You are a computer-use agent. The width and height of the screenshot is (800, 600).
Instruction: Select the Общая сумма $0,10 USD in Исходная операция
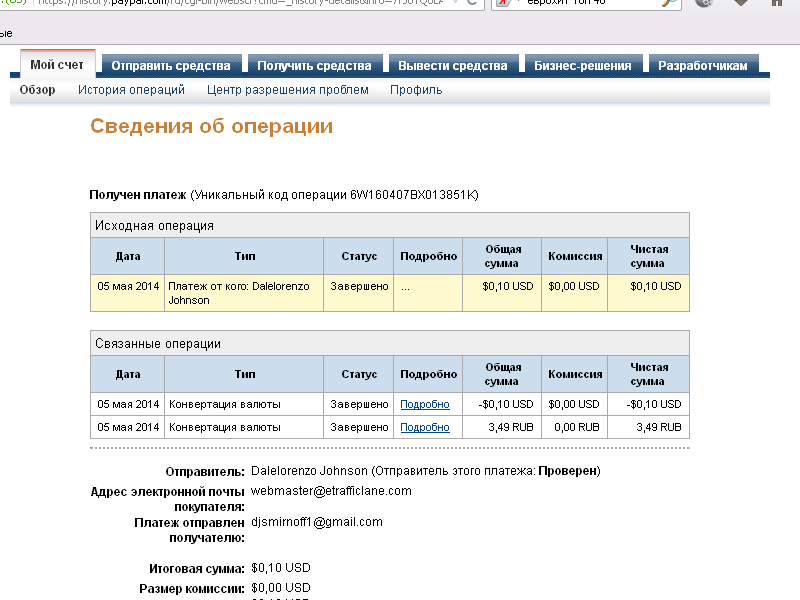click(508, 286)
